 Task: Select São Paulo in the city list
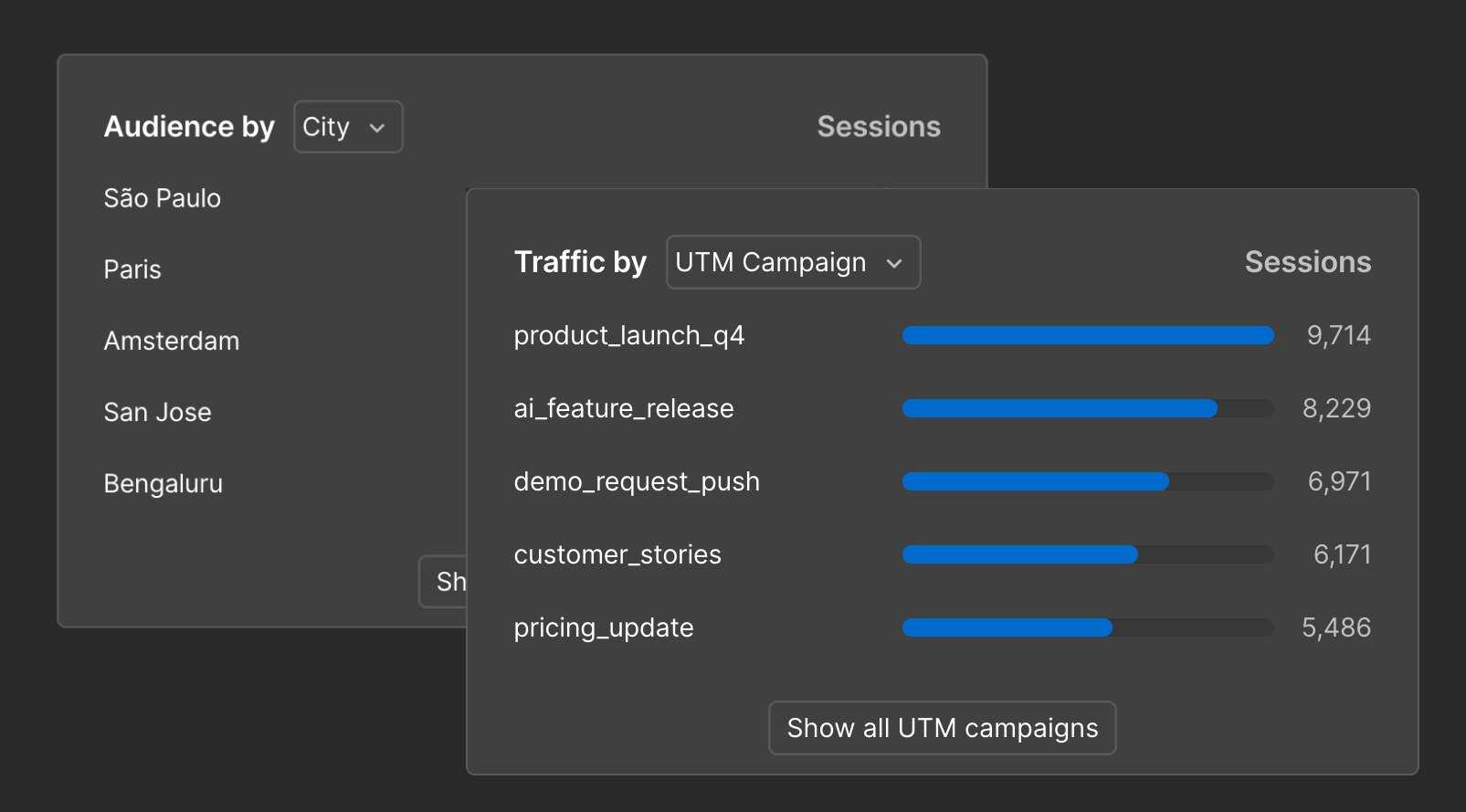coord(163,198)
